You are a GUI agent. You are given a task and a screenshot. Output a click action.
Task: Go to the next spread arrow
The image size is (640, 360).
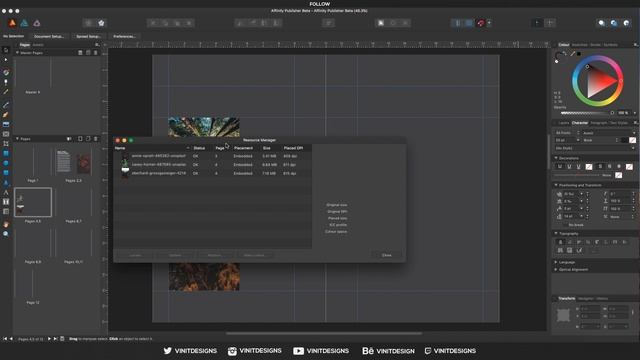pyautogui.click(x=49, y=339)
